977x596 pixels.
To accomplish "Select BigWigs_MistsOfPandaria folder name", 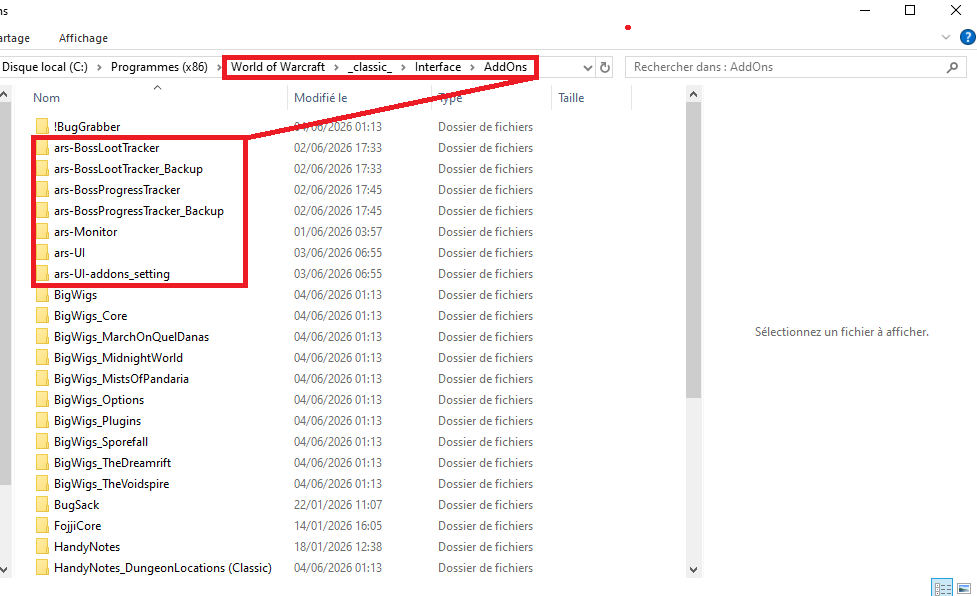I will coord(122,379).
